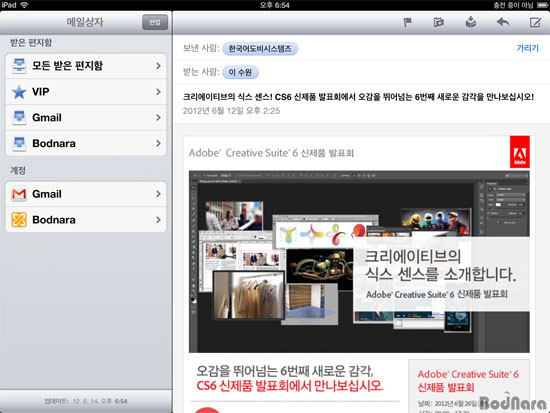This screenshot has height=413, width=550.
Task: Tap the flag icon in mail toolbar
Action: point(407,22)
